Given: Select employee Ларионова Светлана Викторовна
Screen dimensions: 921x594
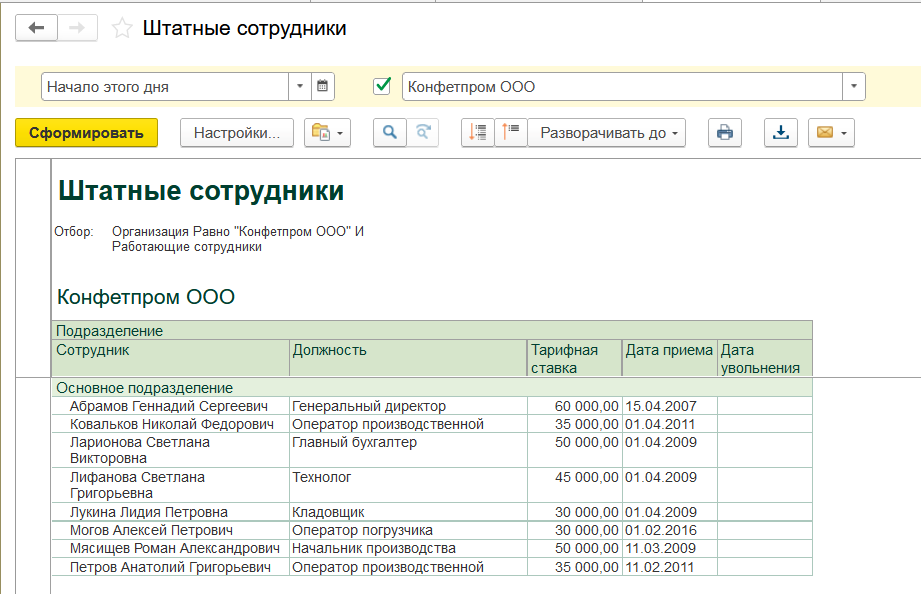Looking at the screenshot, I should tap(171, 450).
